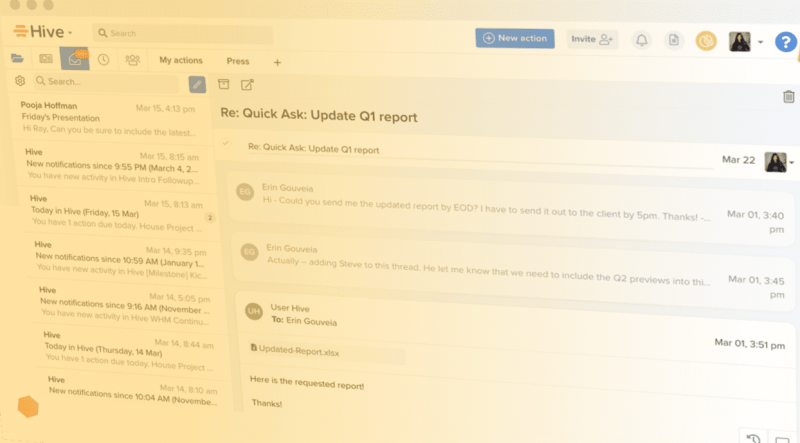
Task: Click the UH User Hive avatar
Action: coord(254,311)
